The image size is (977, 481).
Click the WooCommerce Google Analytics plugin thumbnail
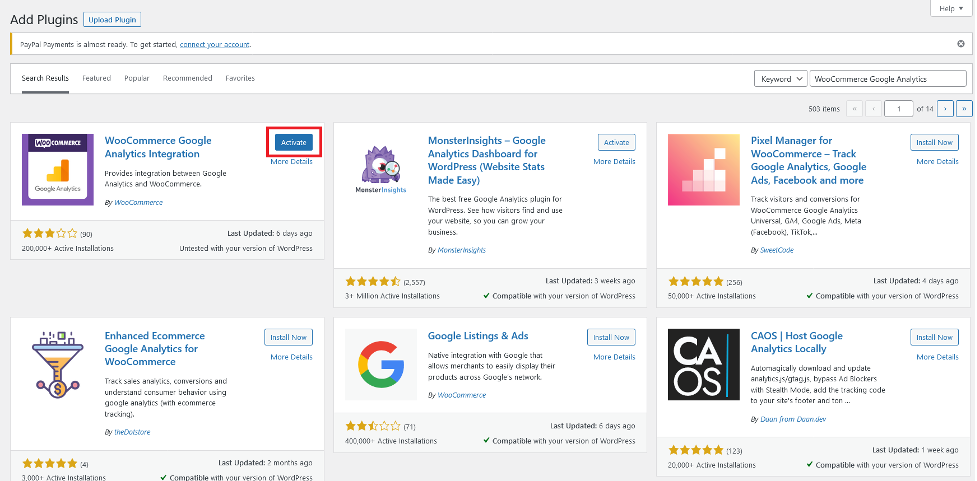coord(58,169)
